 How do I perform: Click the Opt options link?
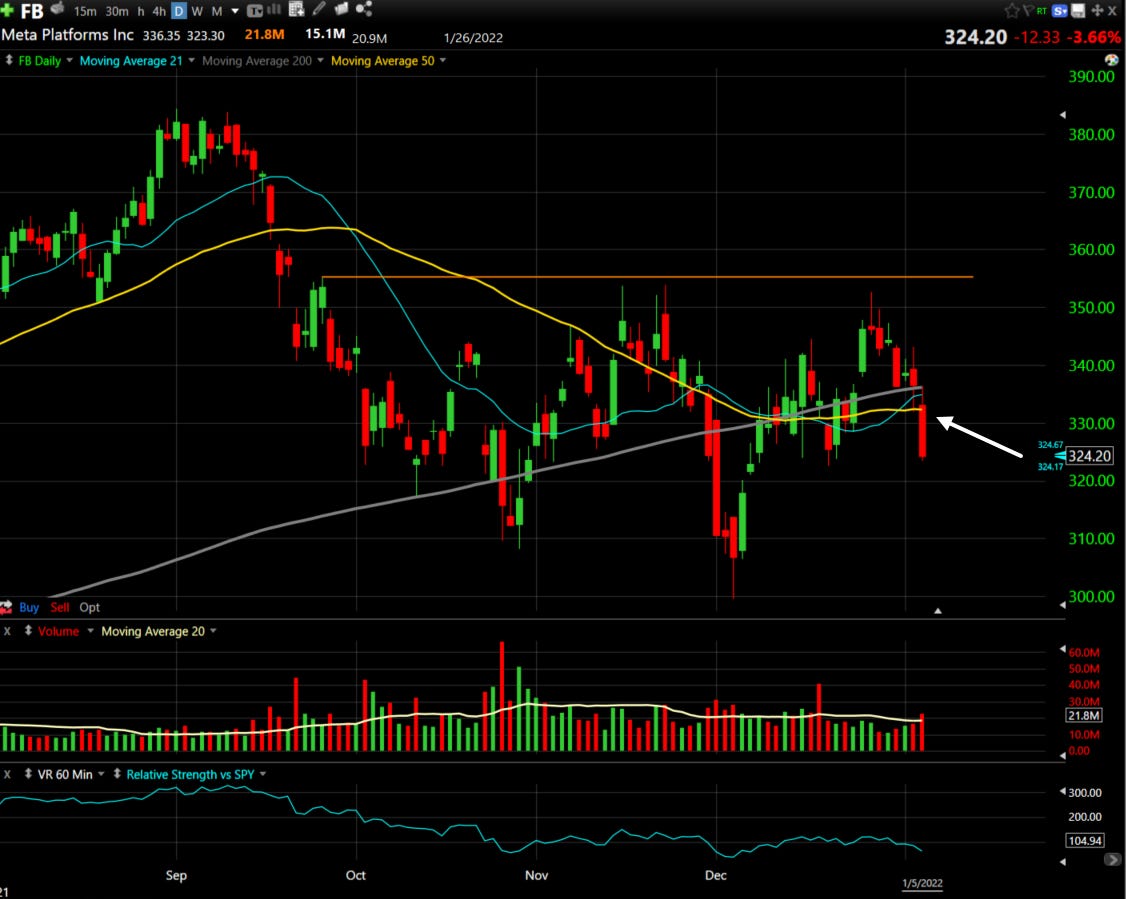(x=90, y=607)
